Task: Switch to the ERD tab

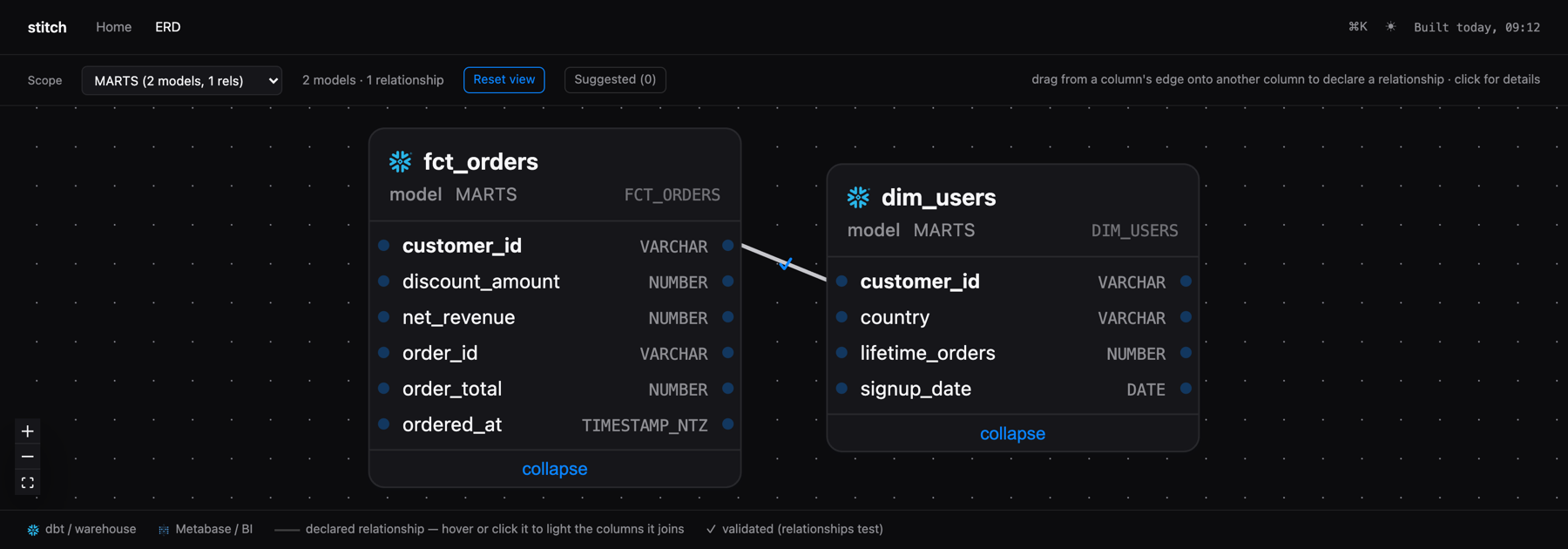Action: point(168,27)
